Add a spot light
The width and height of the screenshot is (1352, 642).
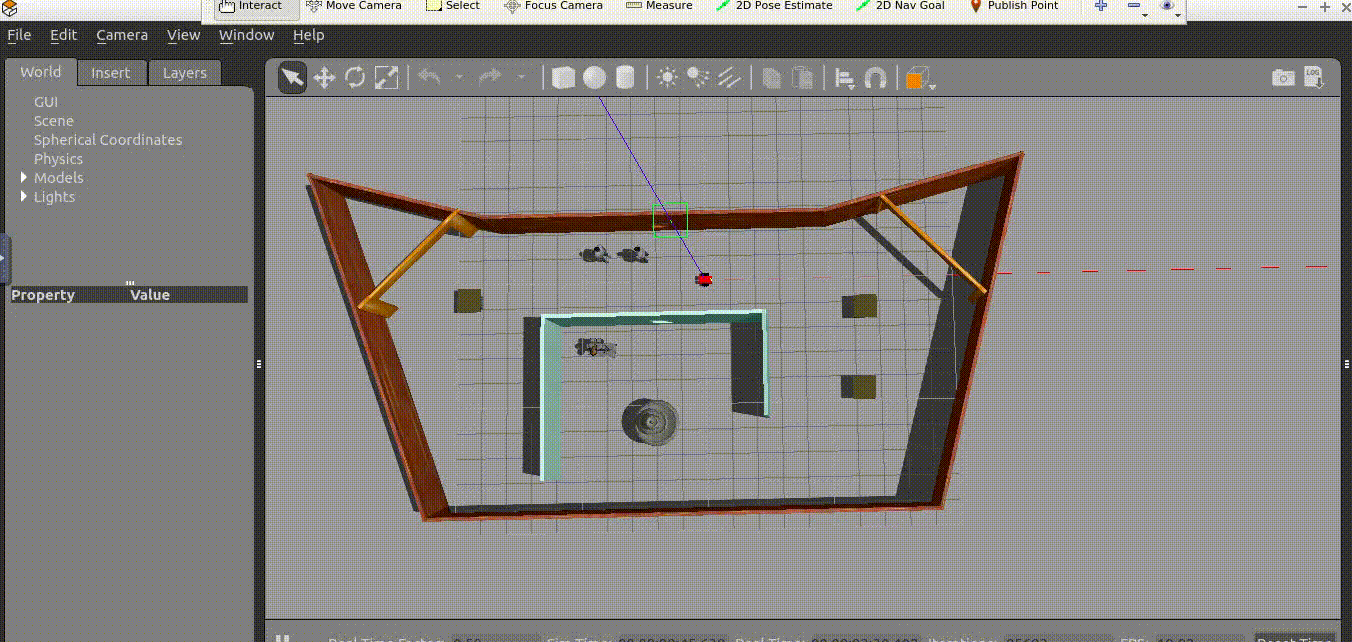(x=698, y=78)
